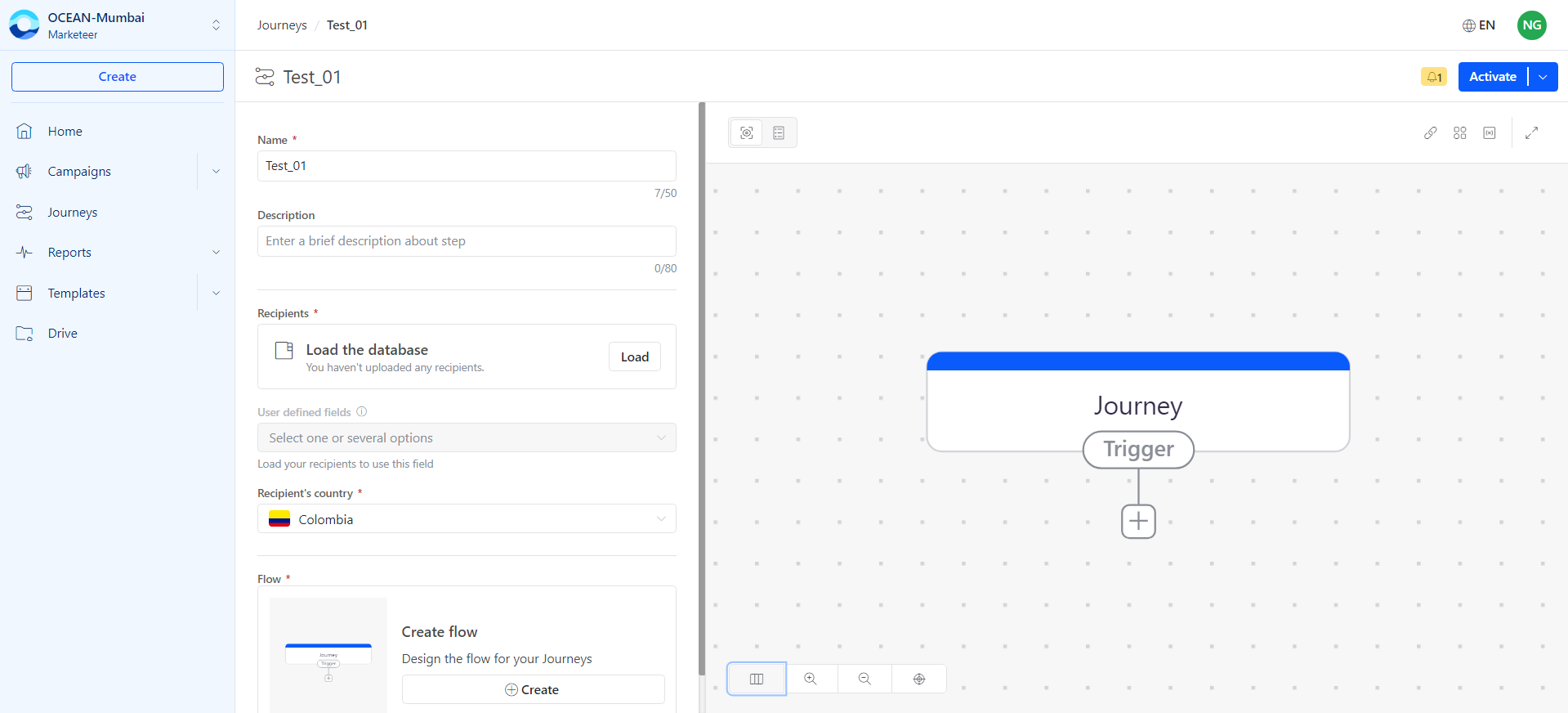Viewport: 1568px width, 713px height.
Task: Open the account switcher chevrons
Action: coord(216,25)
